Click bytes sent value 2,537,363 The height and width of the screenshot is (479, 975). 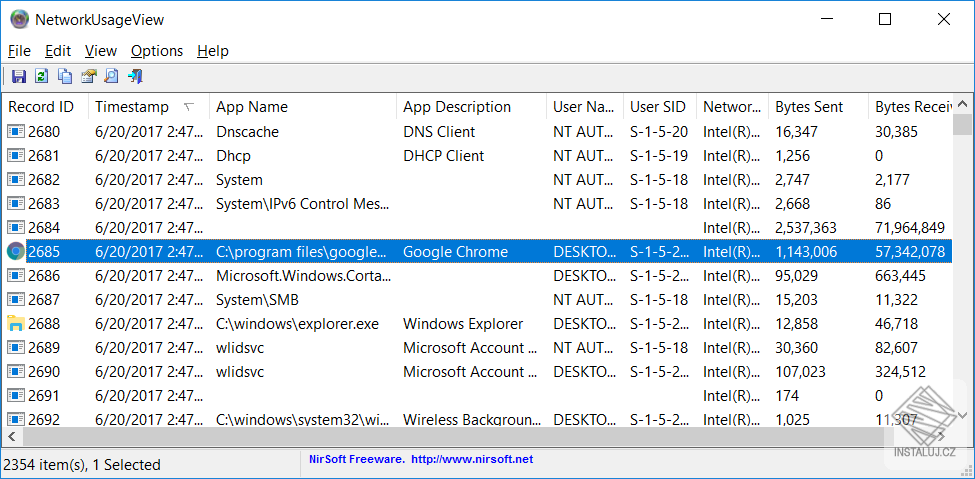pos(806,228)
